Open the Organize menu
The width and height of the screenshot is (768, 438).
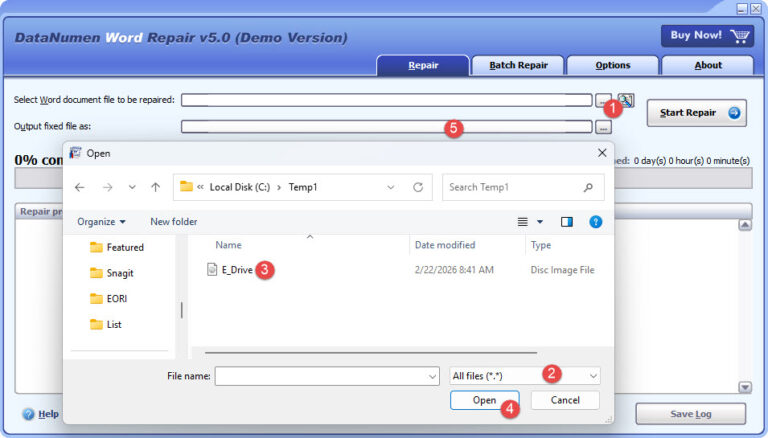(x=101, y=222)
